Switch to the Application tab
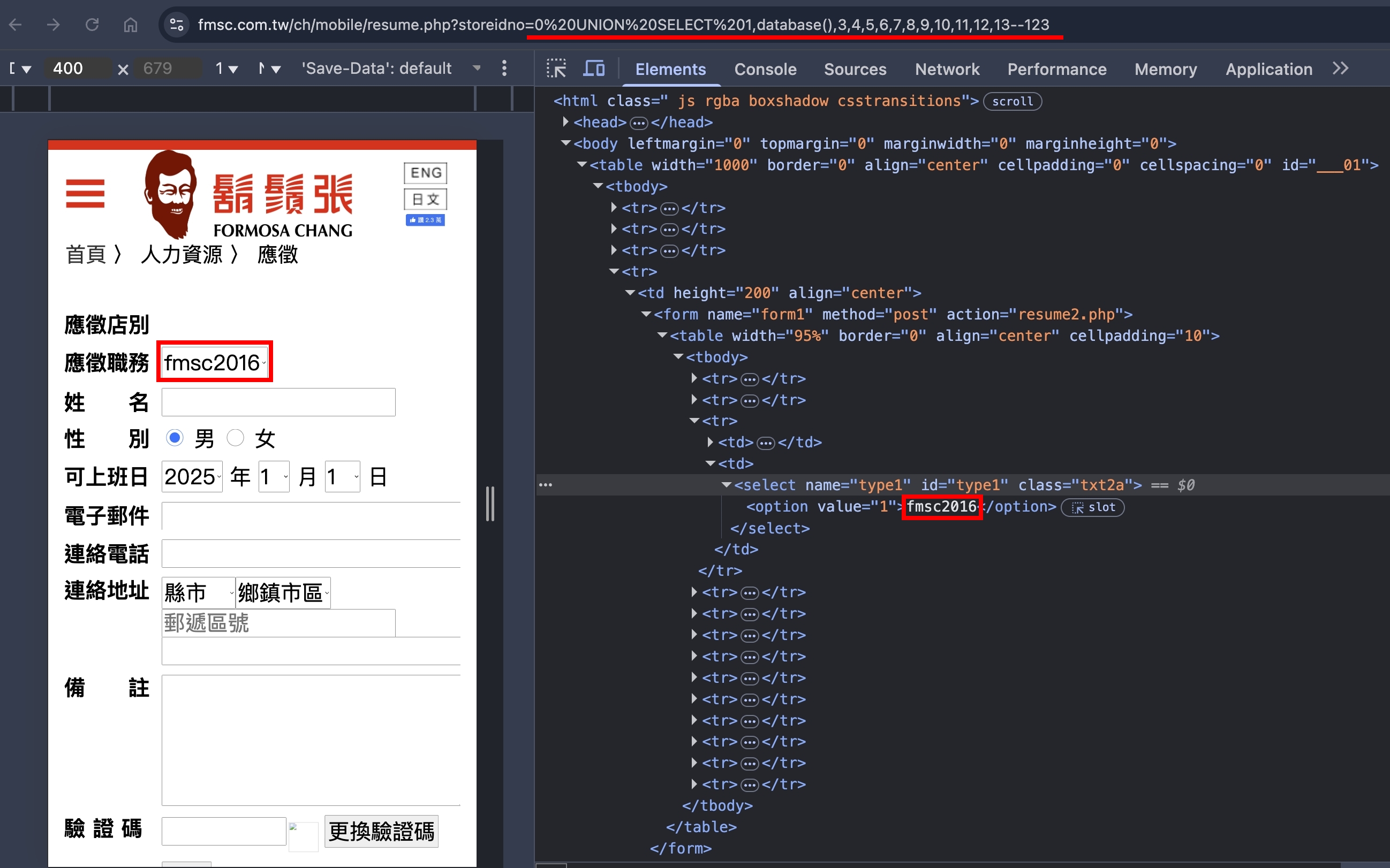This screenshot has width=1390, height=868. tap(1269, 69)
